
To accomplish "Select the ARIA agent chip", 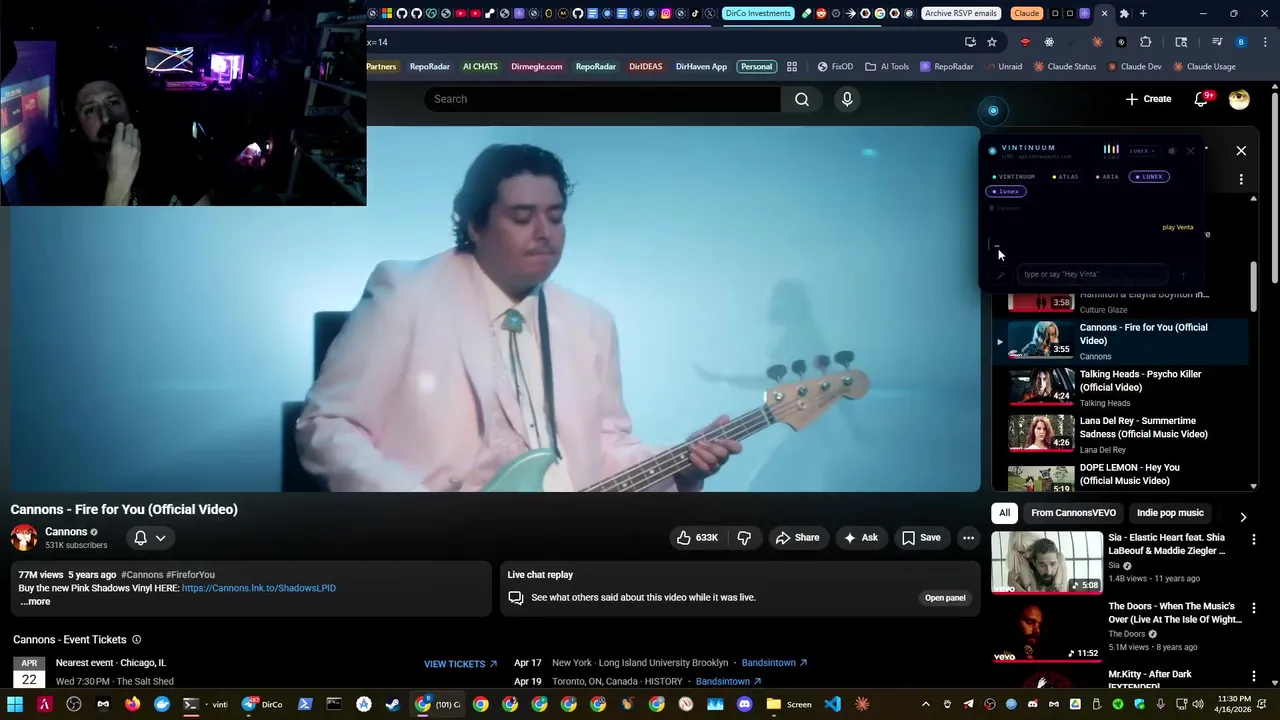I will (x=1107, y=177).
